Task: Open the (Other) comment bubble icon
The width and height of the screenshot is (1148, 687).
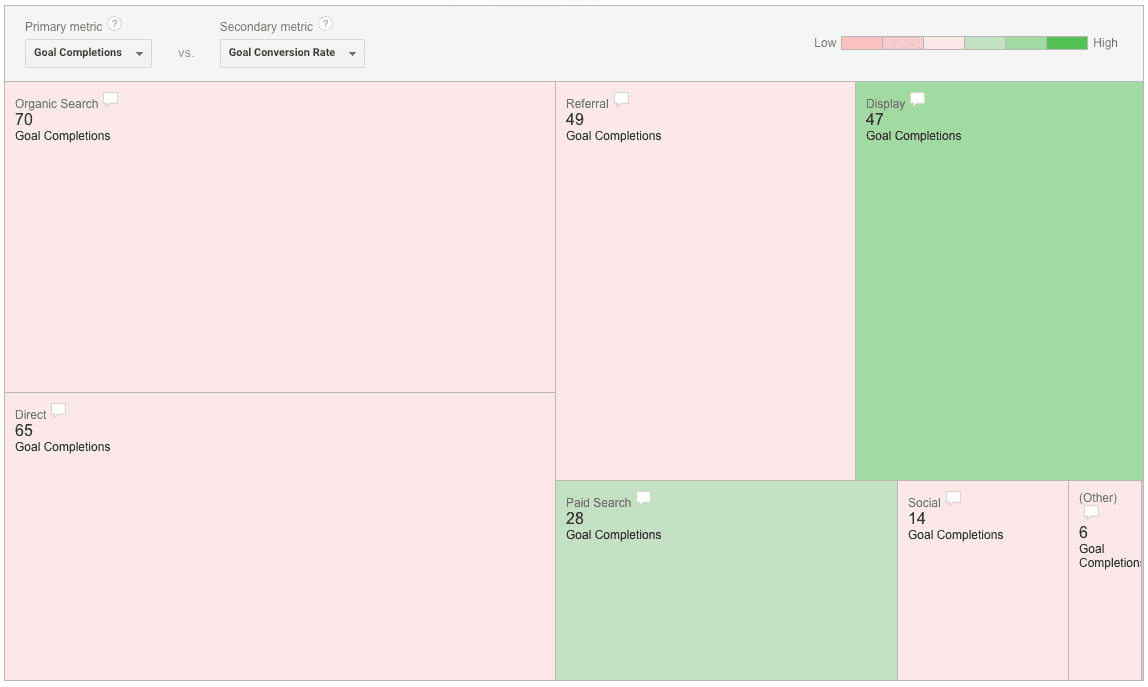Action: click(x=1091, y=513)
